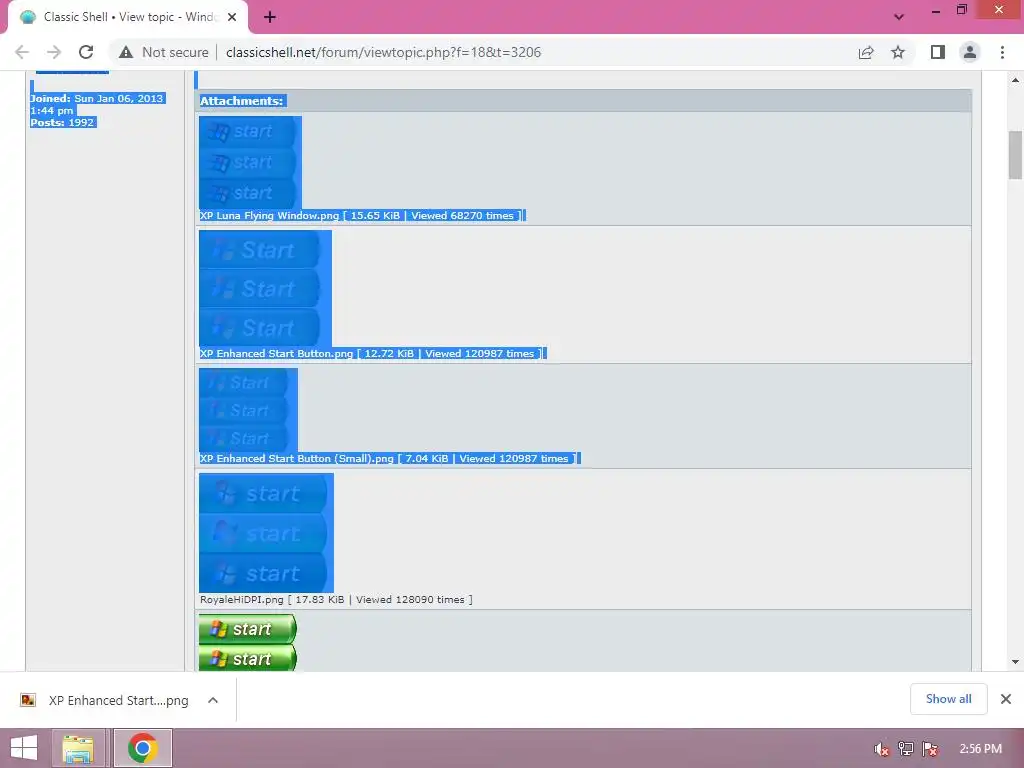Open the XP Enhanced Start Button (Small) image

point(248,410)
